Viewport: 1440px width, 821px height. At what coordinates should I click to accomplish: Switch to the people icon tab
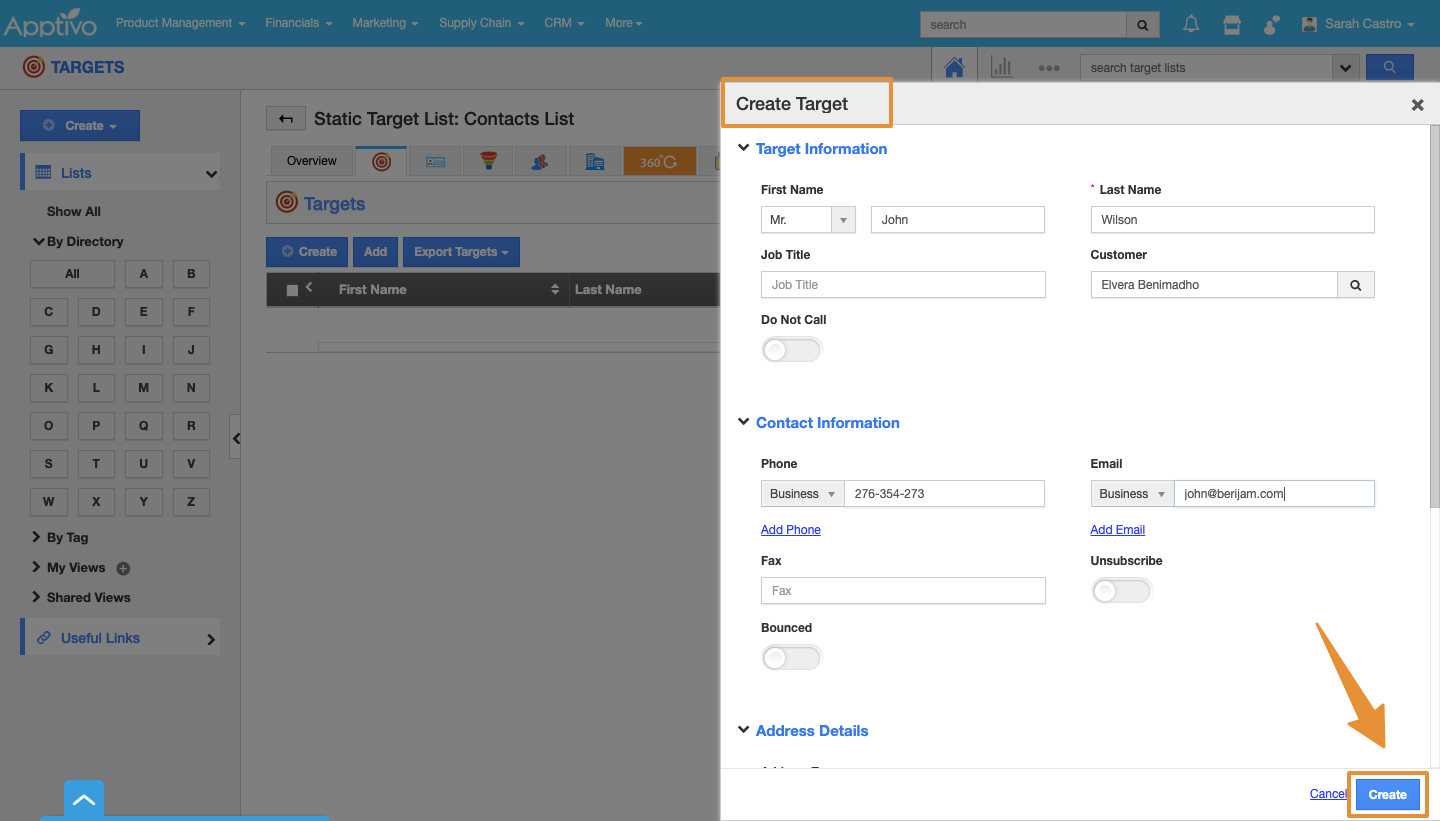pyautogui.click(x=541, y=161)
